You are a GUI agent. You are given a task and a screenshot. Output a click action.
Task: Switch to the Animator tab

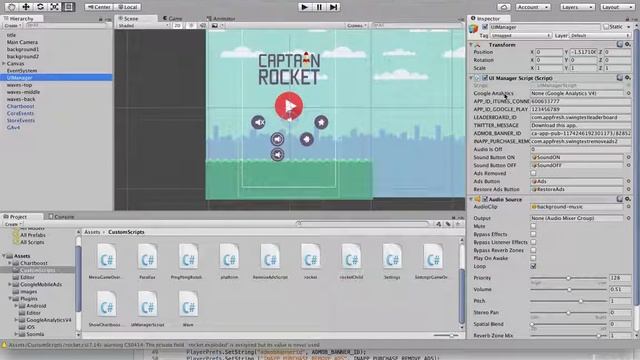[221, 18]
